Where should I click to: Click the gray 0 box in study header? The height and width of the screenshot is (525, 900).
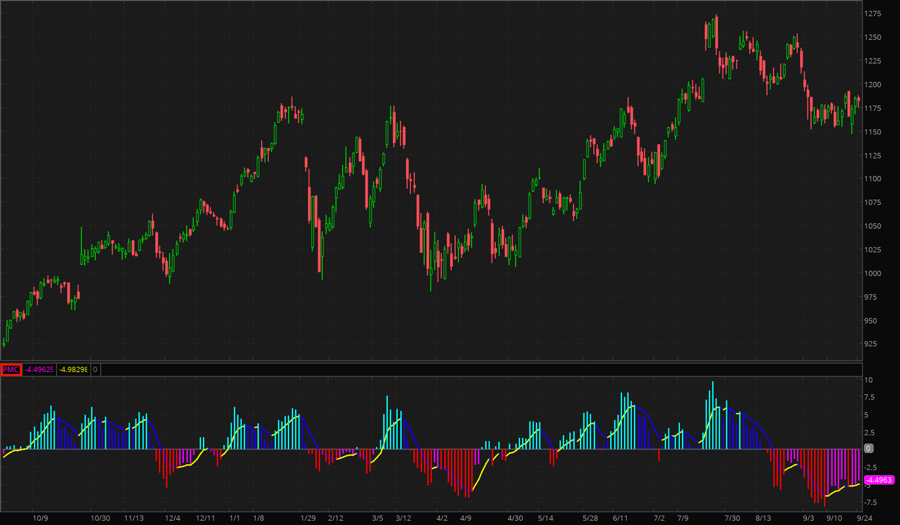coord(95,369)
